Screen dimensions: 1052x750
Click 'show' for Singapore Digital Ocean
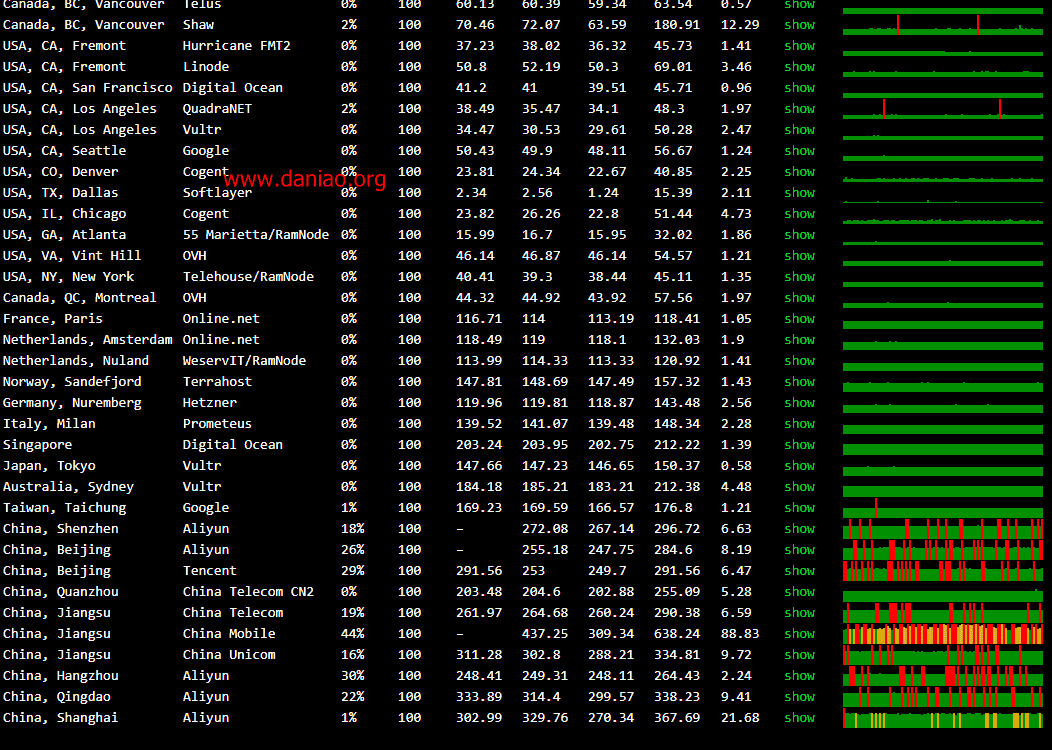pos(800,445)
